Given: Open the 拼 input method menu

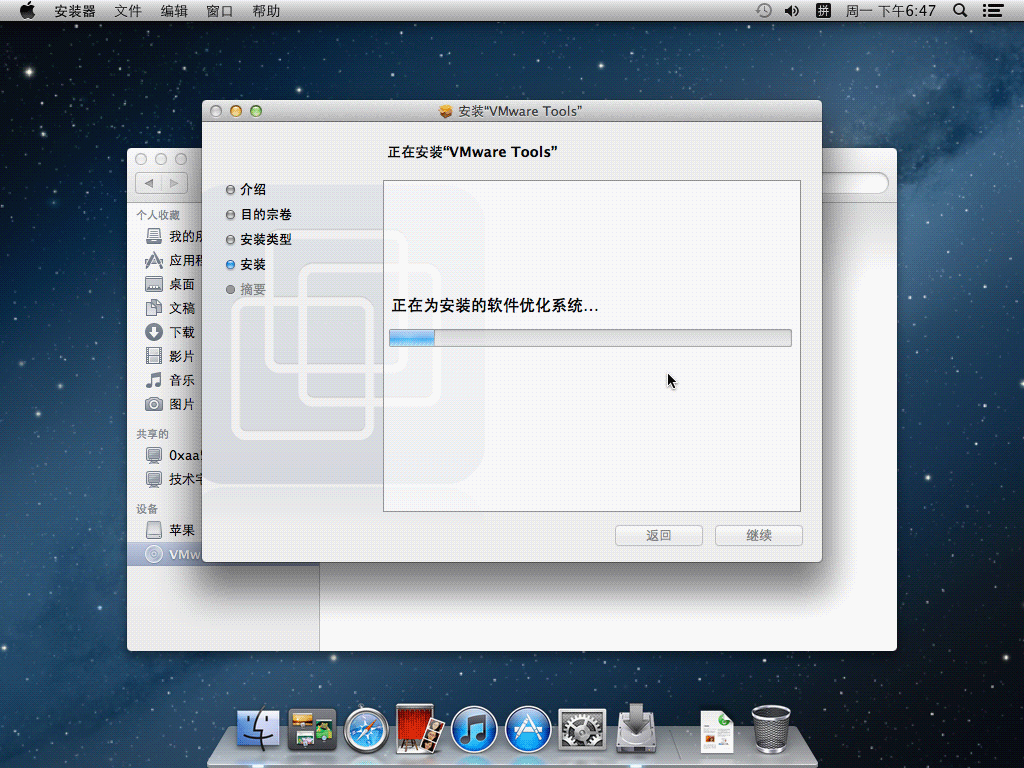Looking at the screenshot, I should (x=823, y=10).
